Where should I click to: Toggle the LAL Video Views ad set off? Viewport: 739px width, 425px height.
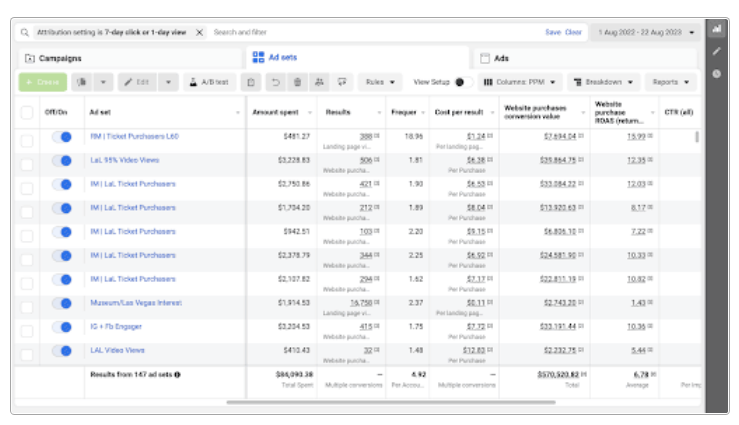pyautogui.click(x=62, y=351)
